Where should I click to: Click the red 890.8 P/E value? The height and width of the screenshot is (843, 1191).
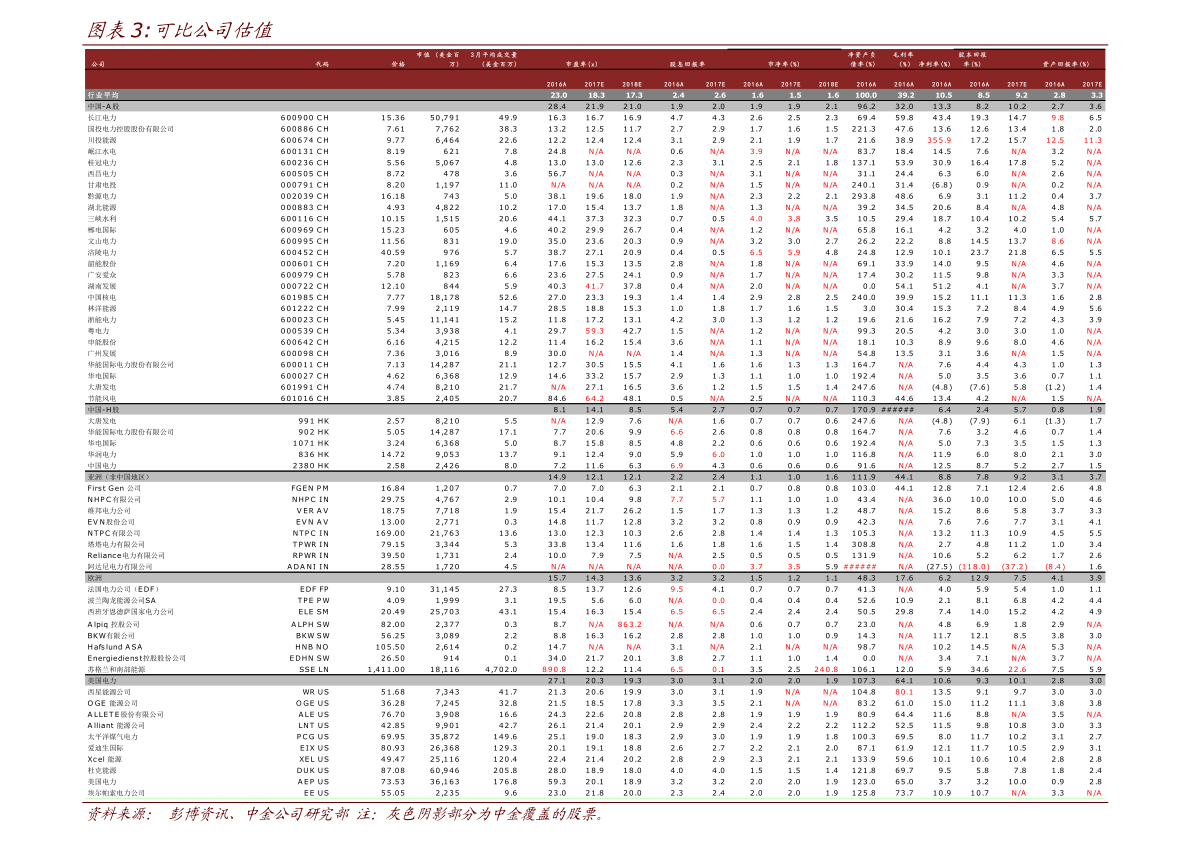pos(554,670)
